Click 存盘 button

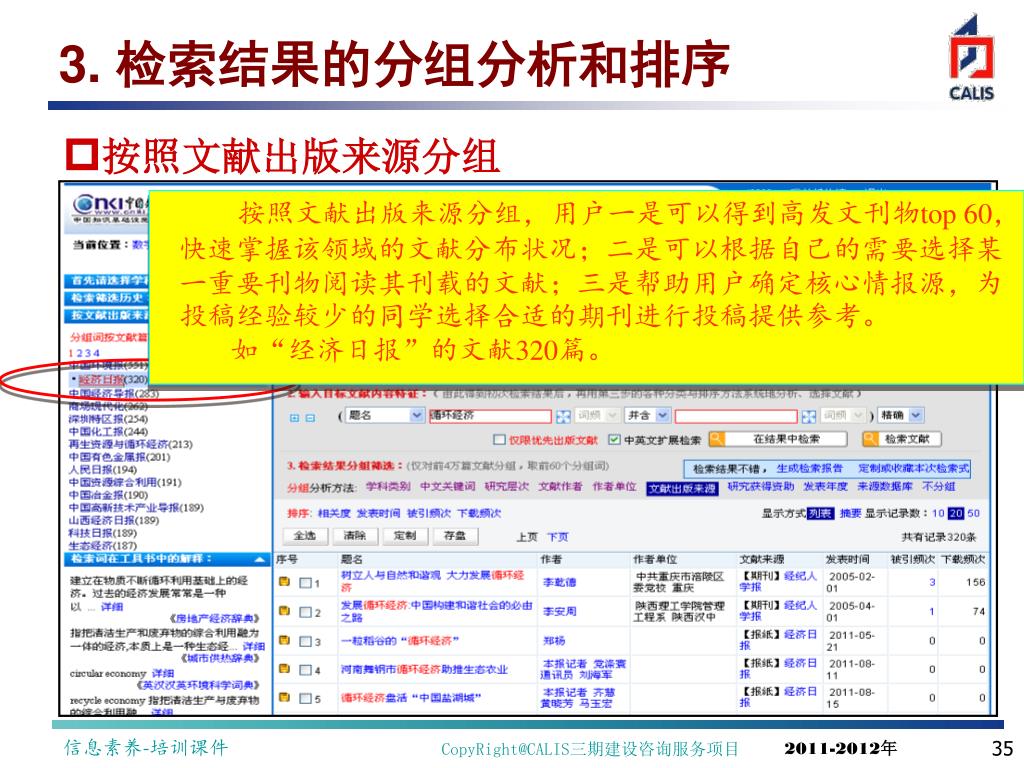click(455, 536)
